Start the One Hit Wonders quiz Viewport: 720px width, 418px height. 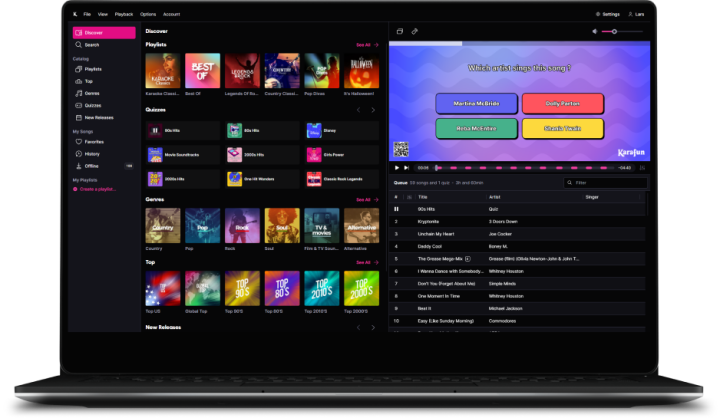[x=262, y=179]
